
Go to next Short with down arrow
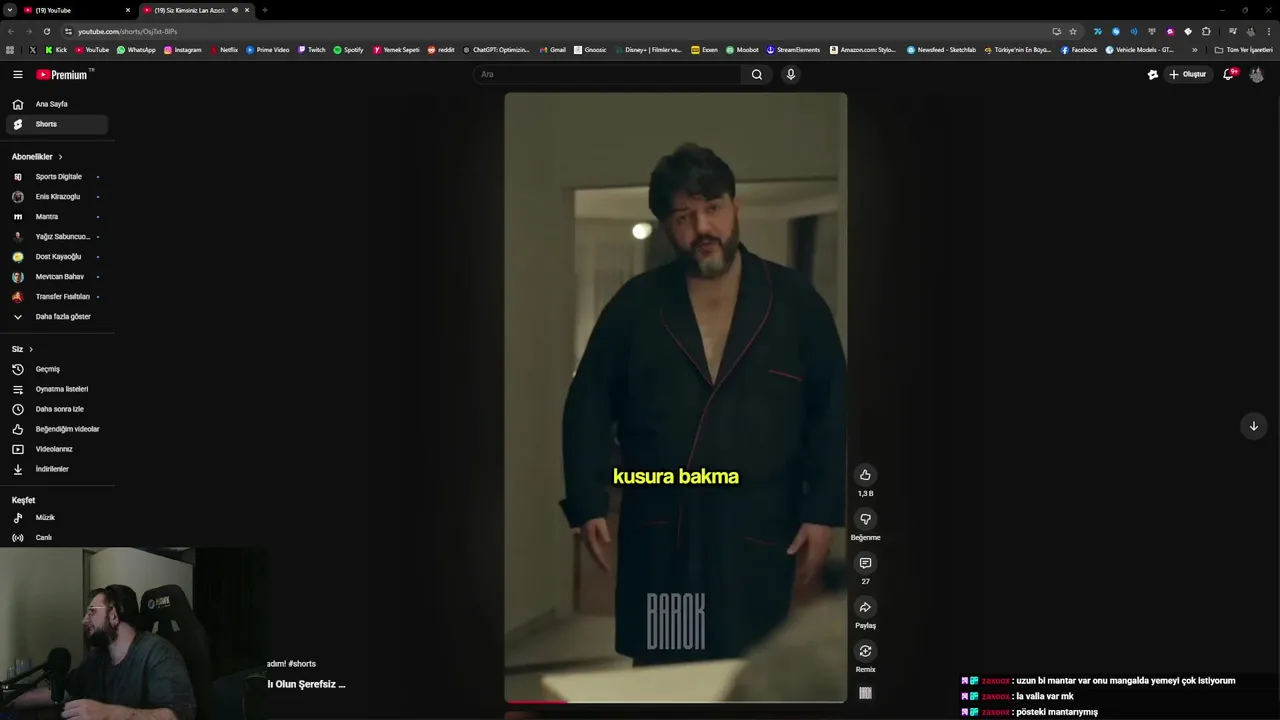pyautogui.click(x=1253, y=426)
